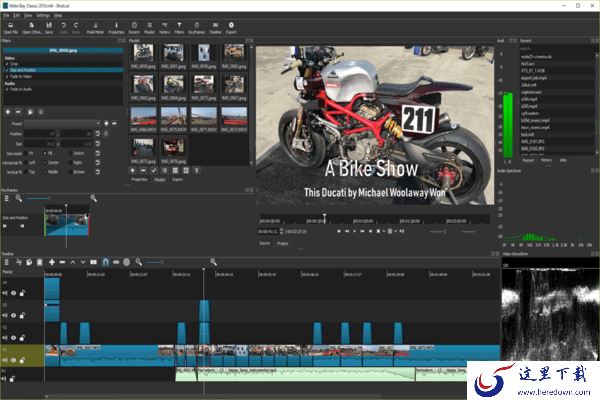Zoom in the timeline with magnifier icon
The image size is (600, 400).
click(214, 262)
